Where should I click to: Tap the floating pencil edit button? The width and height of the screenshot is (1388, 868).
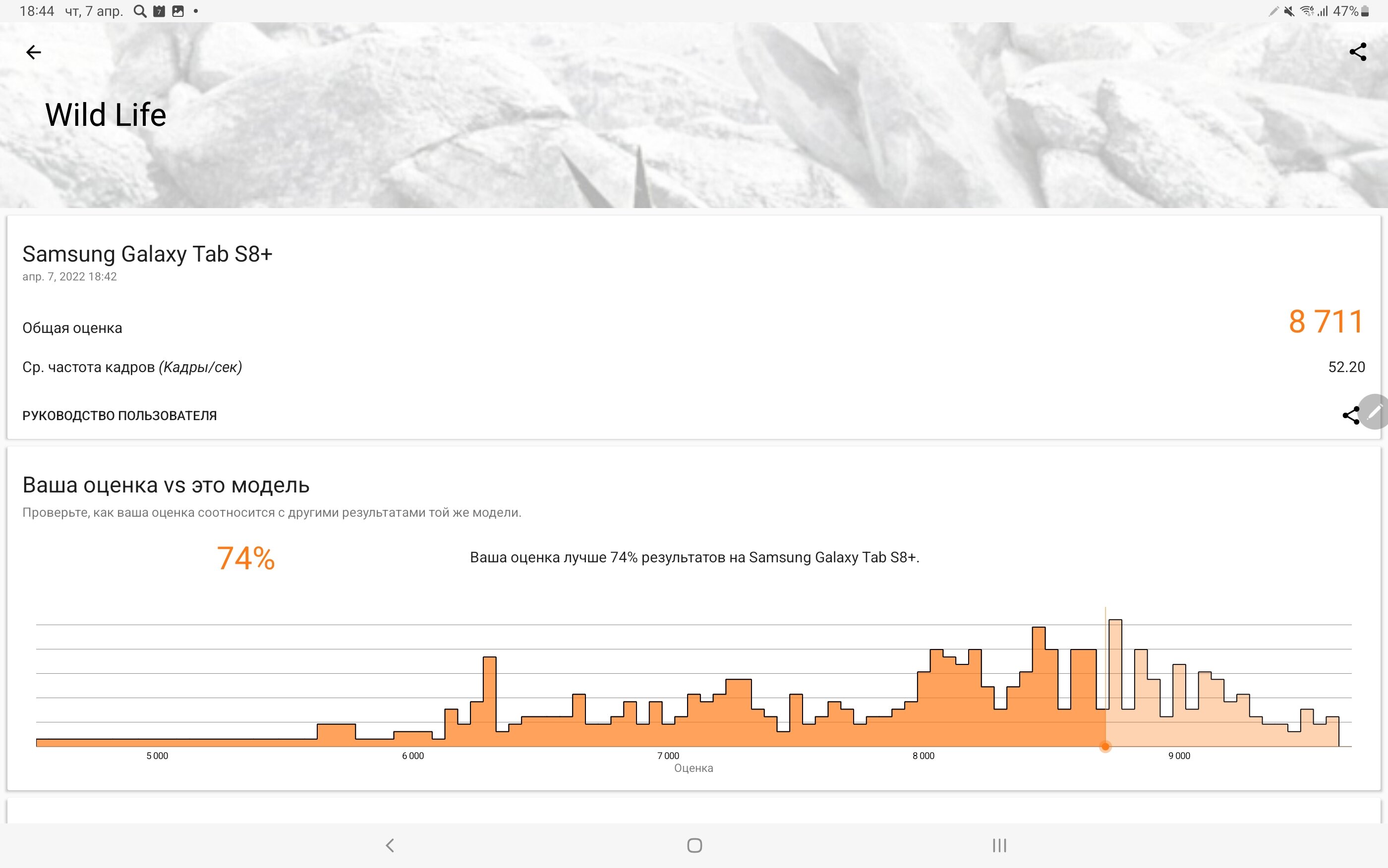pyautogui.click(x=1374, y=412)
